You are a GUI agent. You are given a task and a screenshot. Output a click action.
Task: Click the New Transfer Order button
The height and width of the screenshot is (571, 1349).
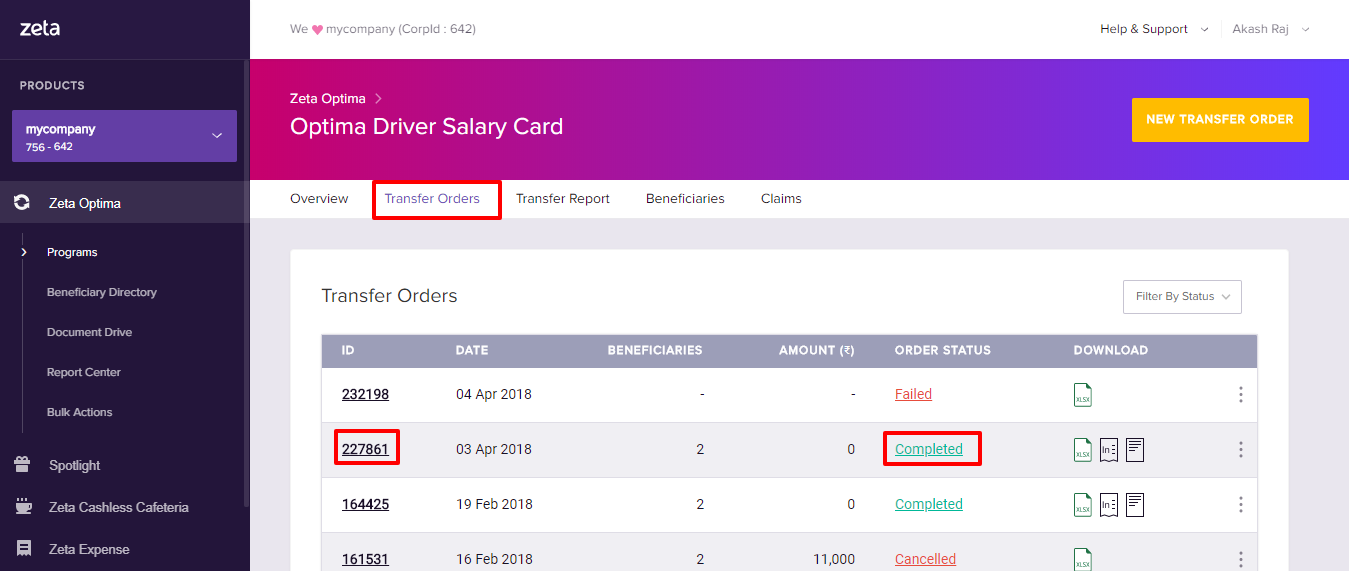1220,120
